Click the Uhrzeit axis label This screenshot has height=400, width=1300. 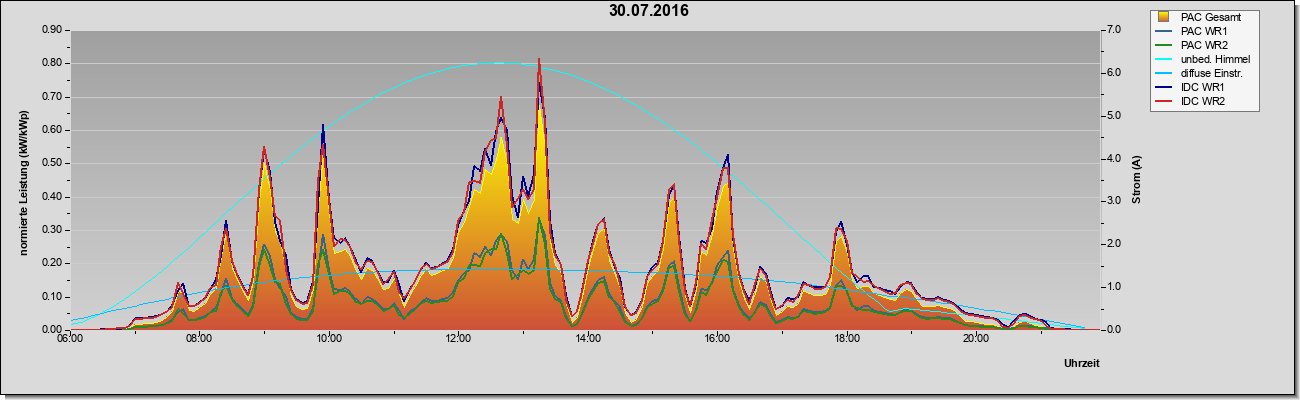click(x=1082, y=365)
